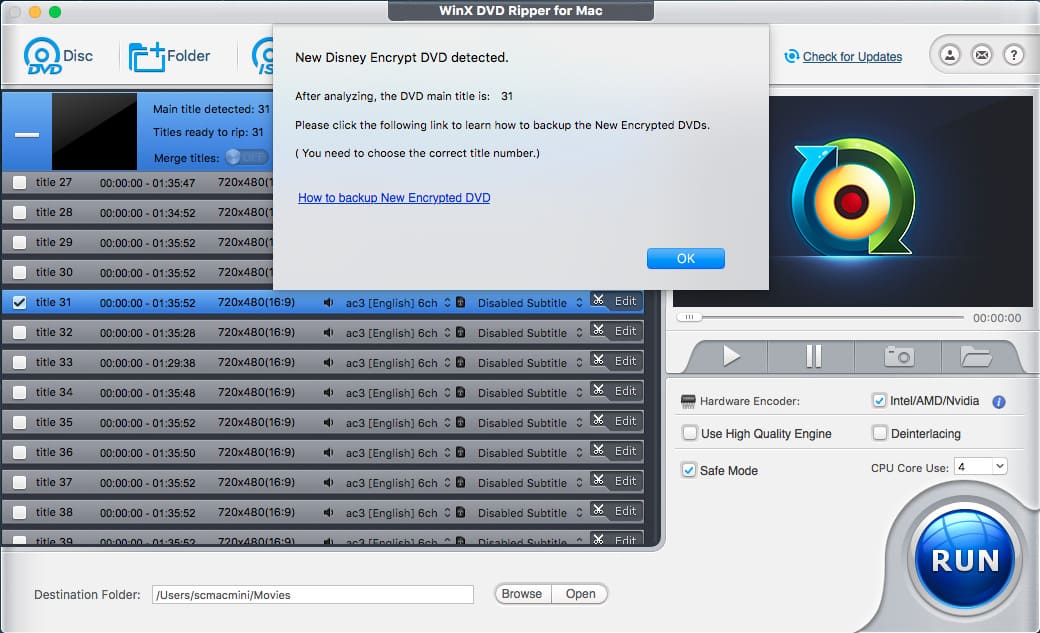Check the title 33 checkbox
The height and width of the screenshot is (633, 1040).
[x=19, y=362]
